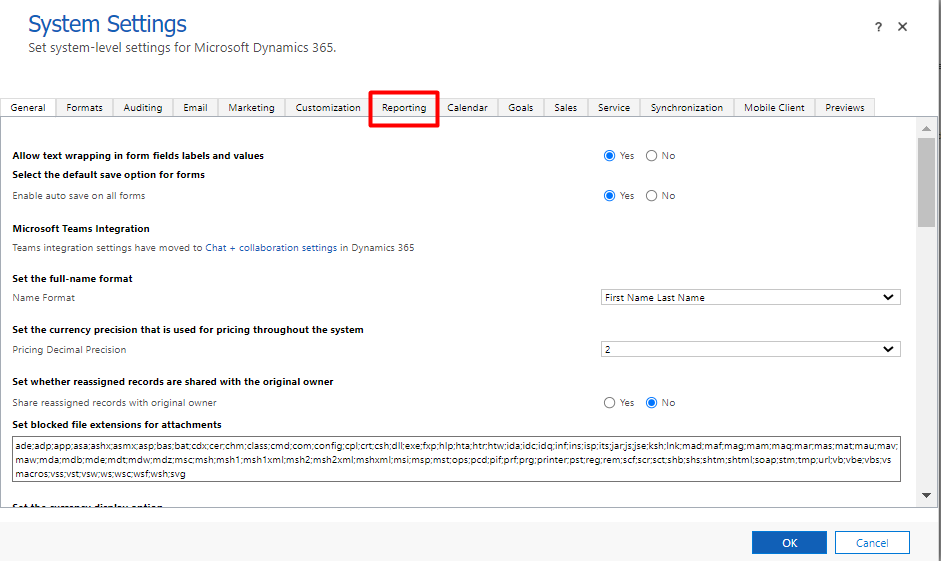Screen dimensions: 941x561
Task: Select Yes for auto save on all forms
Action: (x=609, y=196)
